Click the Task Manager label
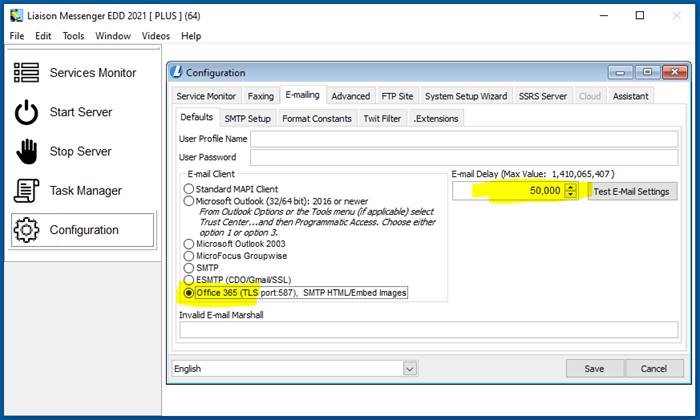700x420 pixels. tap(86, 191)
